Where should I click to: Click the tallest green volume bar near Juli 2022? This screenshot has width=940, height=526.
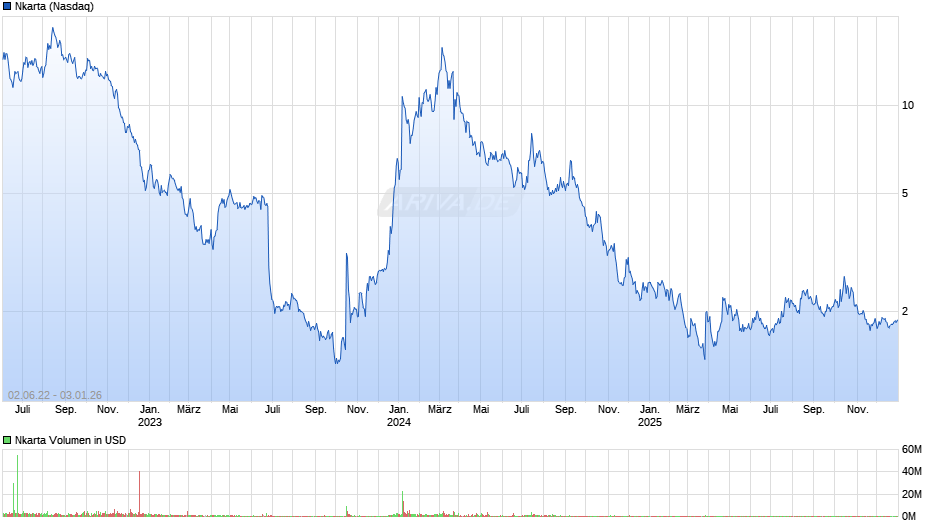point(17,486)
